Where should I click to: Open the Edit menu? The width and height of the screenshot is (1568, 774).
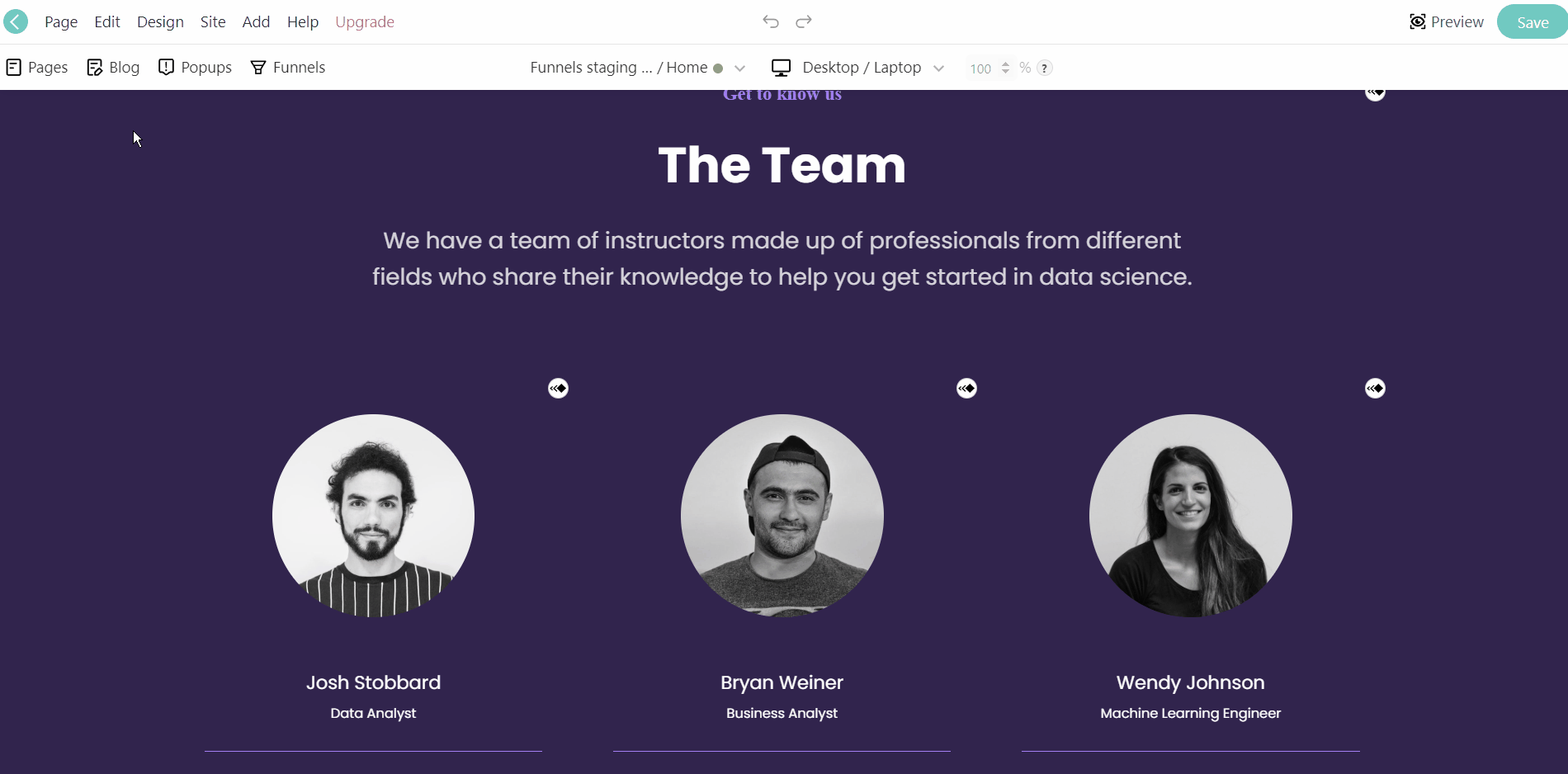107,22
